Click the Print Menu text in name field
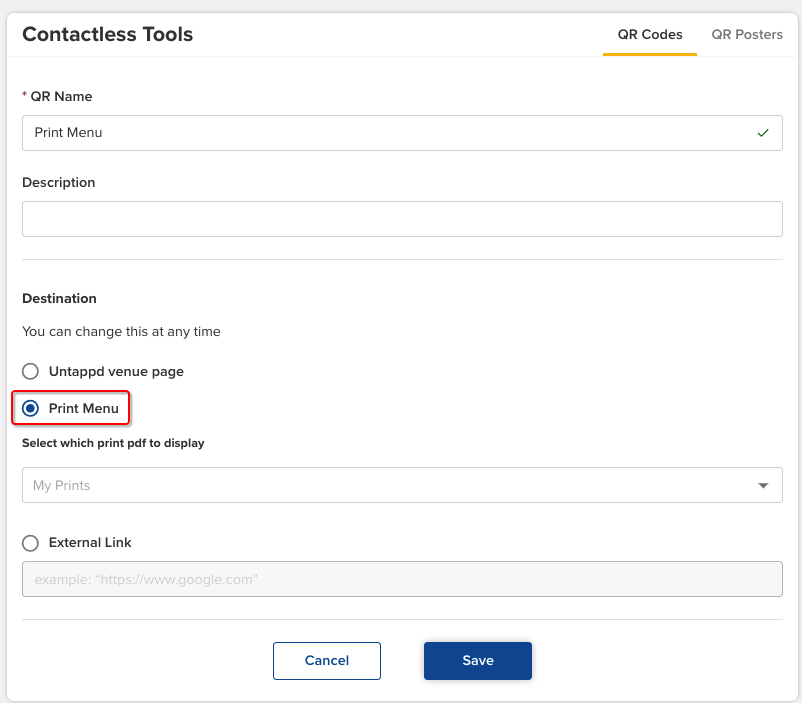 68,133
